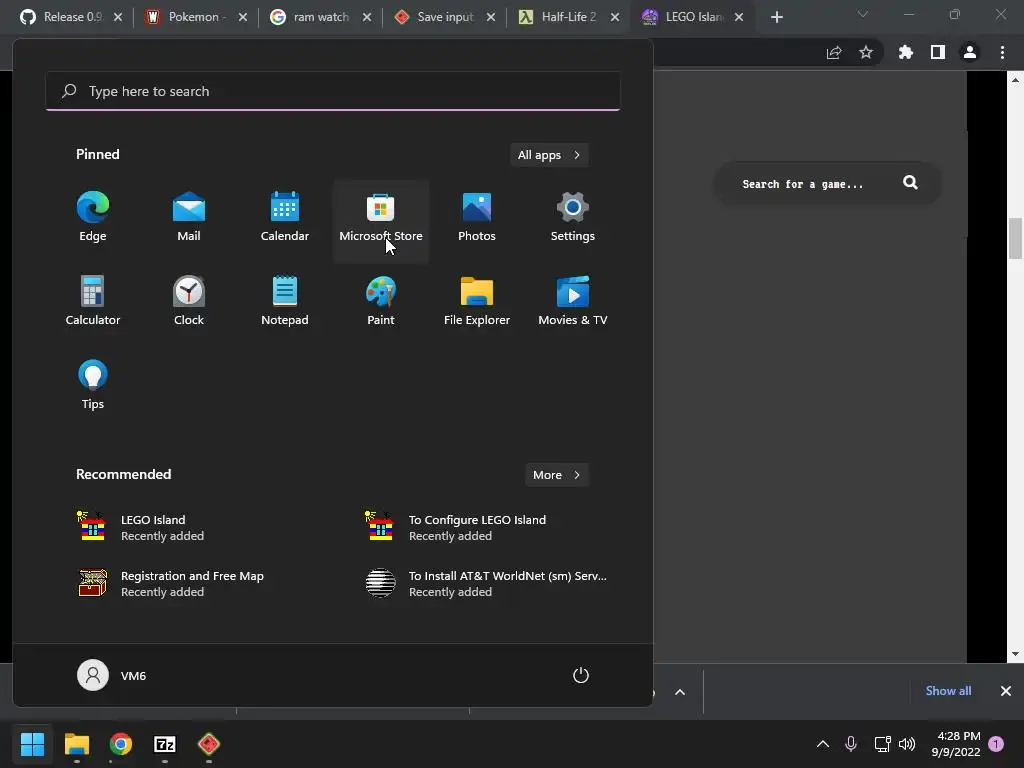Expand the All apps list
Screen dimensions: 1024x768
point(549,155)
